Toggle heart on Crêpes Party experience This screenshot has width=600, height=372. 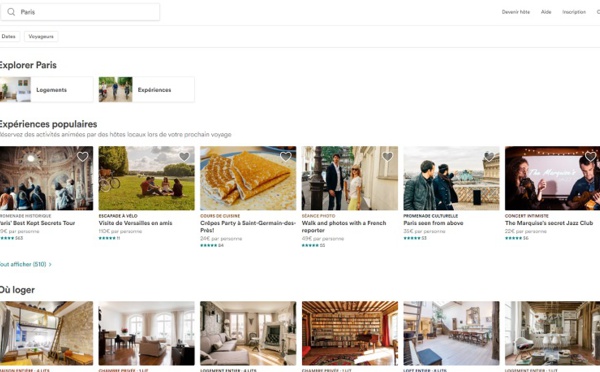tap(285, 156)
